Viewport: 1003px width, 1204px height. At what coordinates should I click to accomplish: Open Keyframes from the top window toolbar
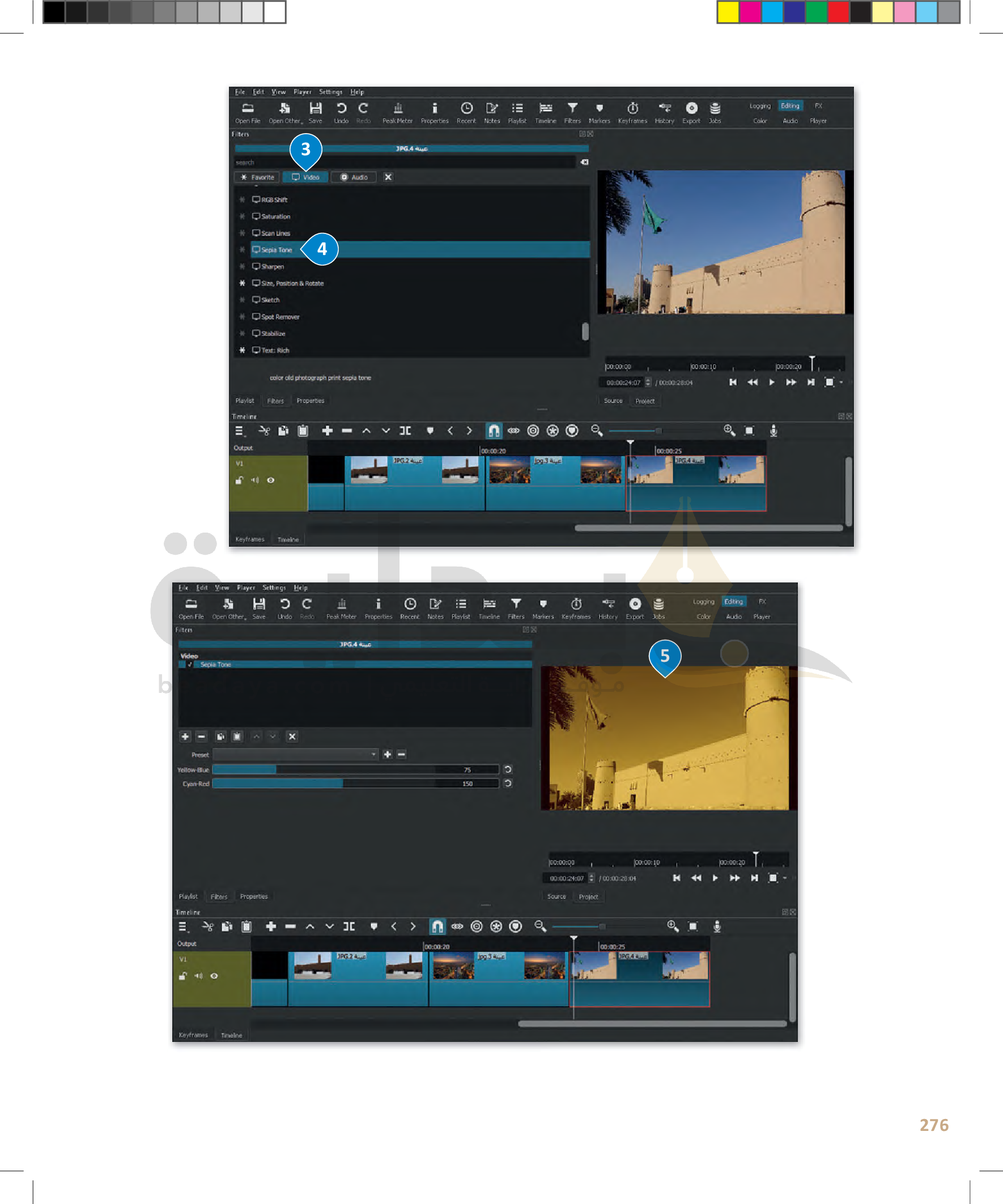tap(632, 112)
